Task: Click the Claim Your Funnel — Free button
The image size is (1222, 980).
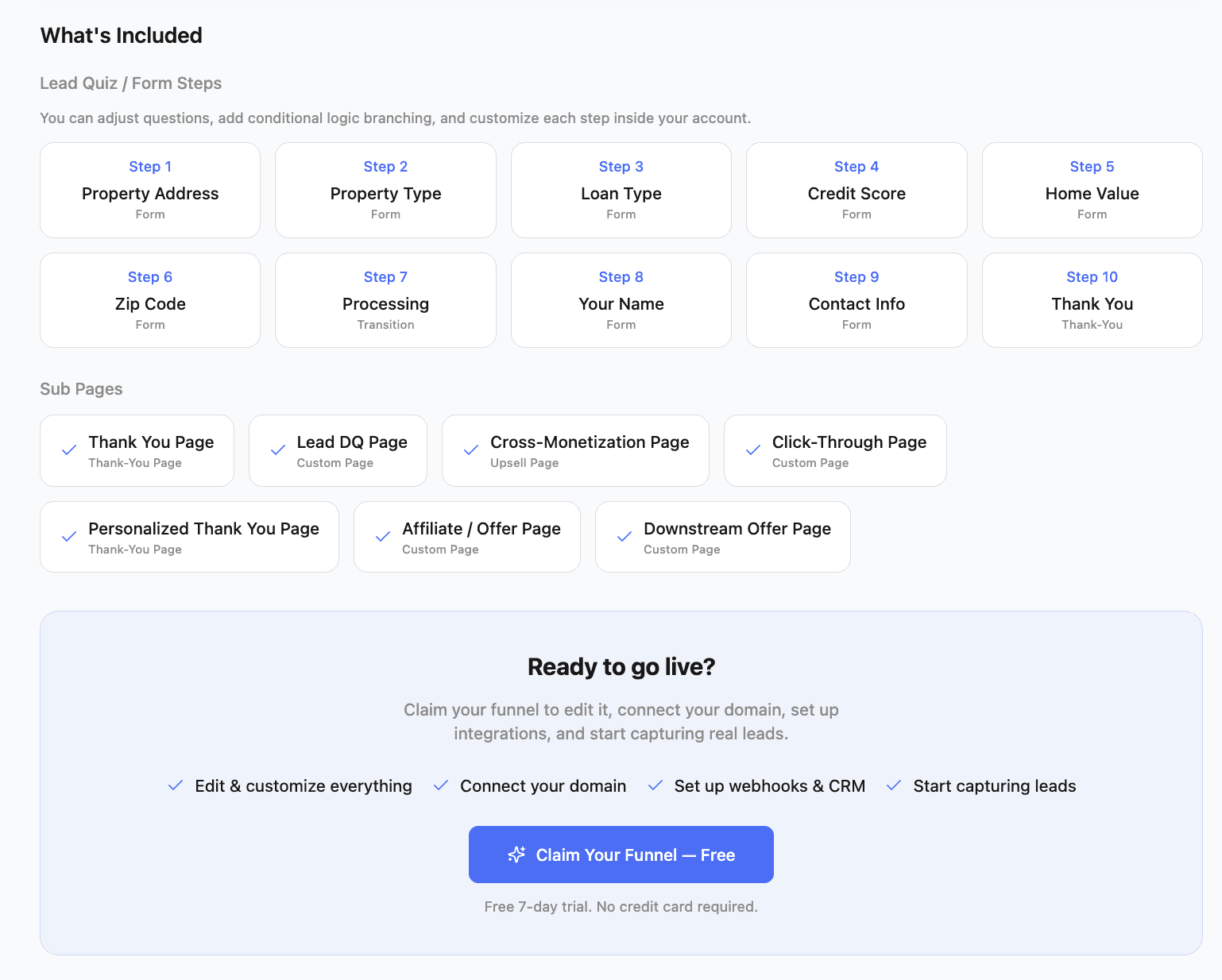Action: 621,855
